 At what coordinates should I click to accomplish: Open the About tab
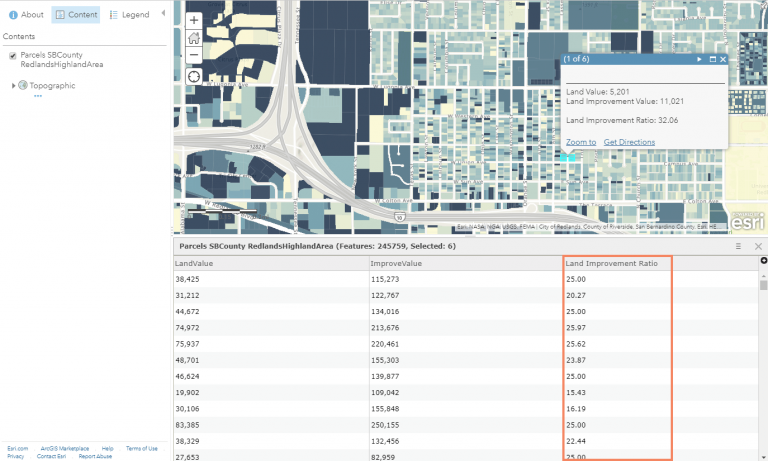tap(26, 15)
